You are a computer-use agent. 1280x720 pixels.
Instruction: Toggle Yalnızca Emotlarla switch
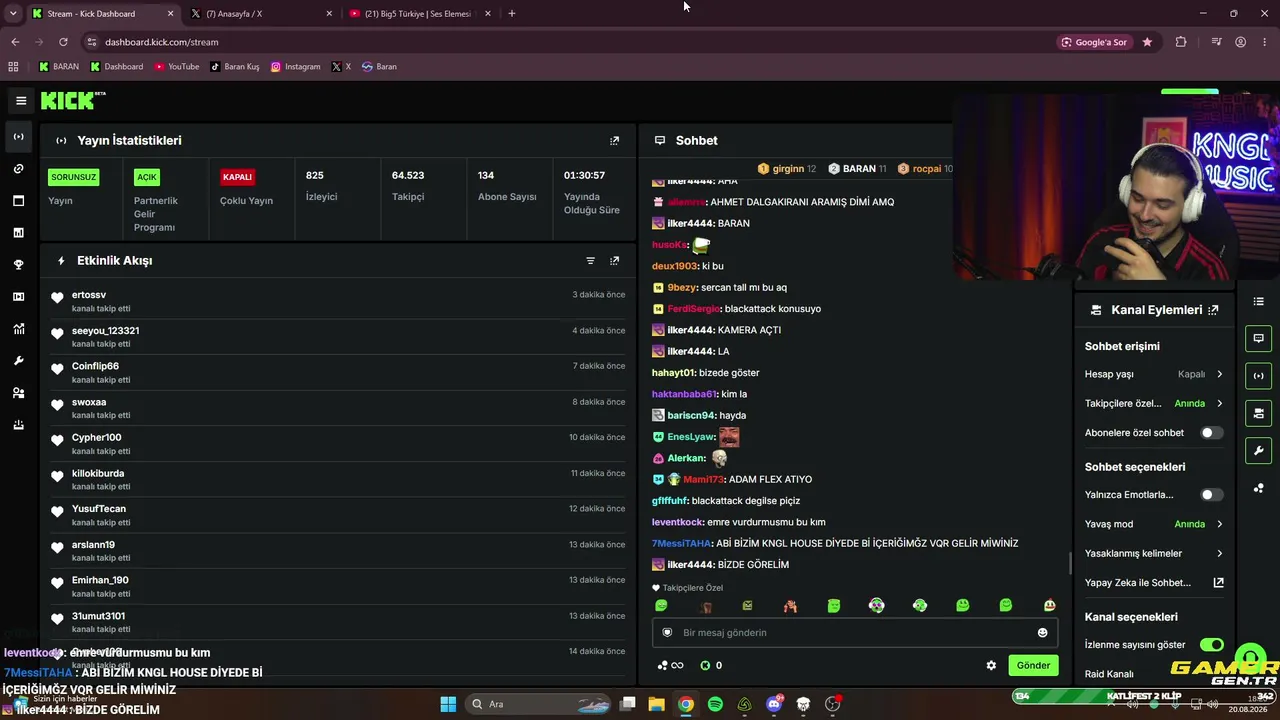1211,495
